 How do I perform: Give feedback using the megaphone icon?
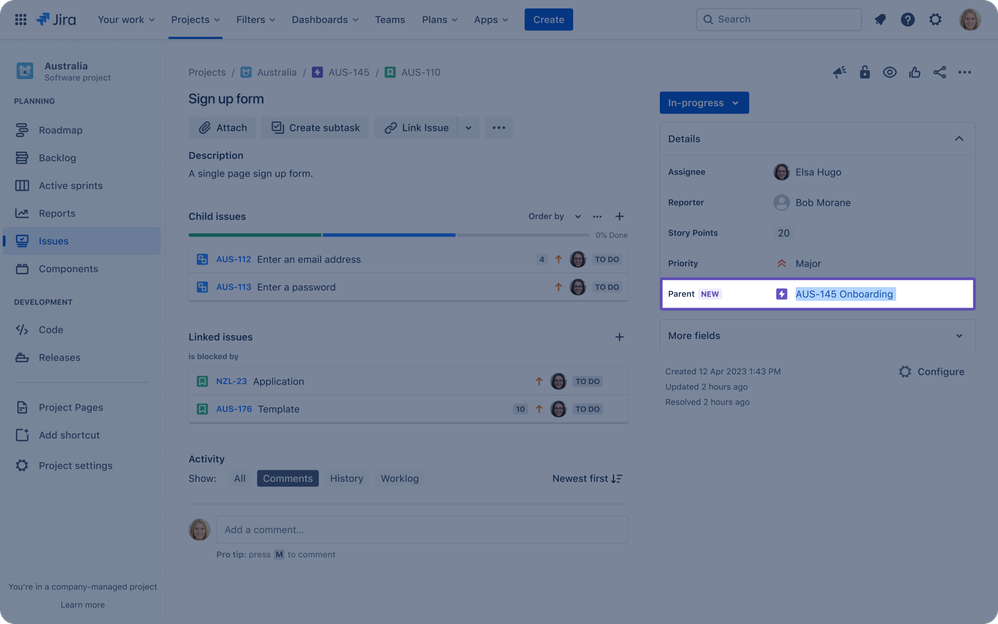pyautogui.click(x=839, y=72)
